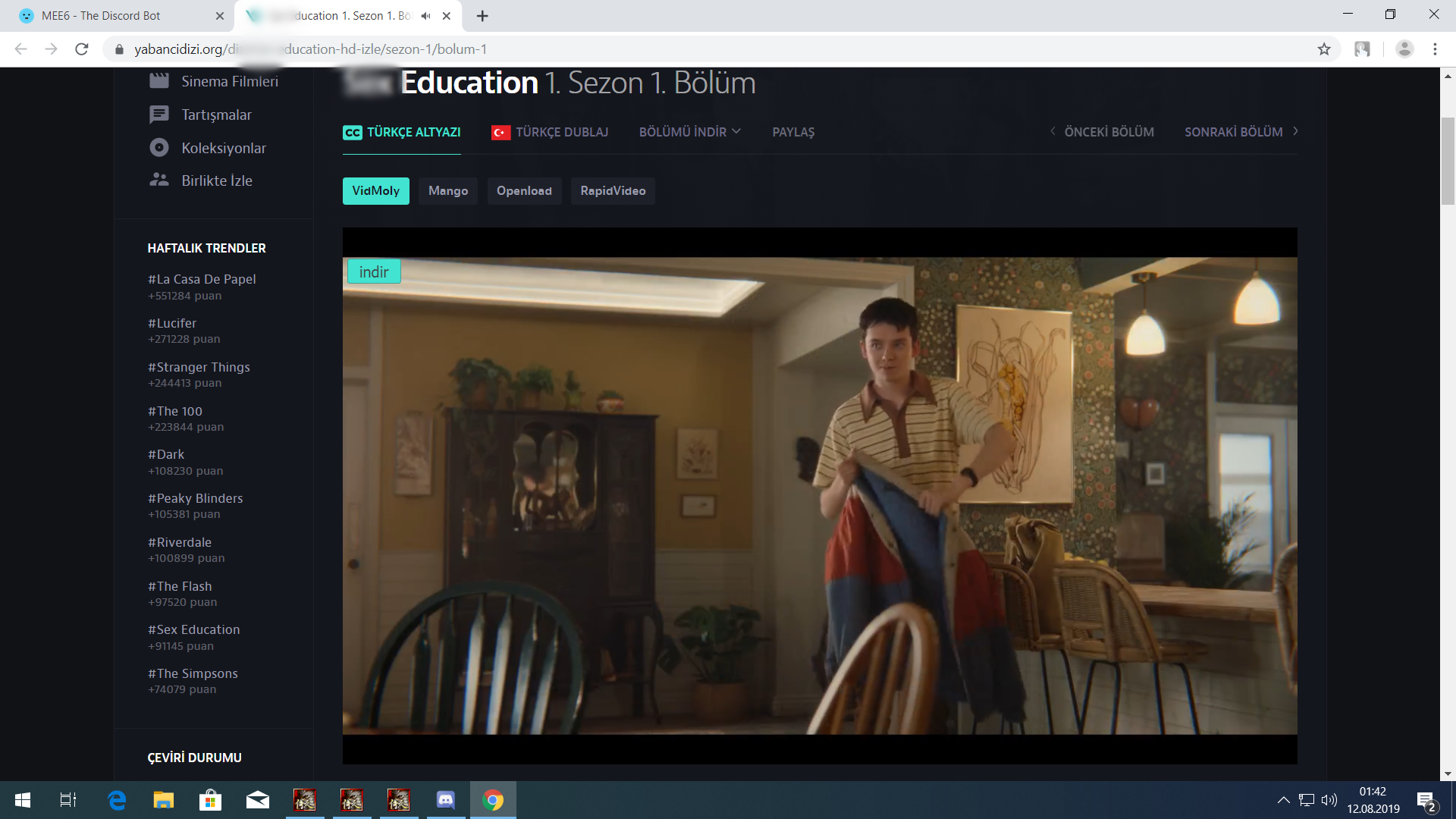Switch to the Openload video source
This screenshot has height=819, width=1456.
point(524,191)
